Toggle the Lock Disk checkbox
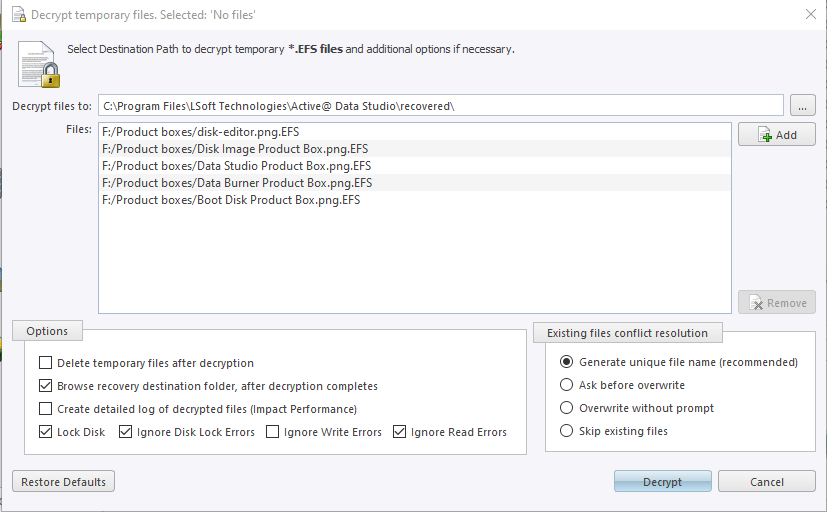The height and width of the screenshot is (512, 827). pyautogui.click(x=45, y=432)
